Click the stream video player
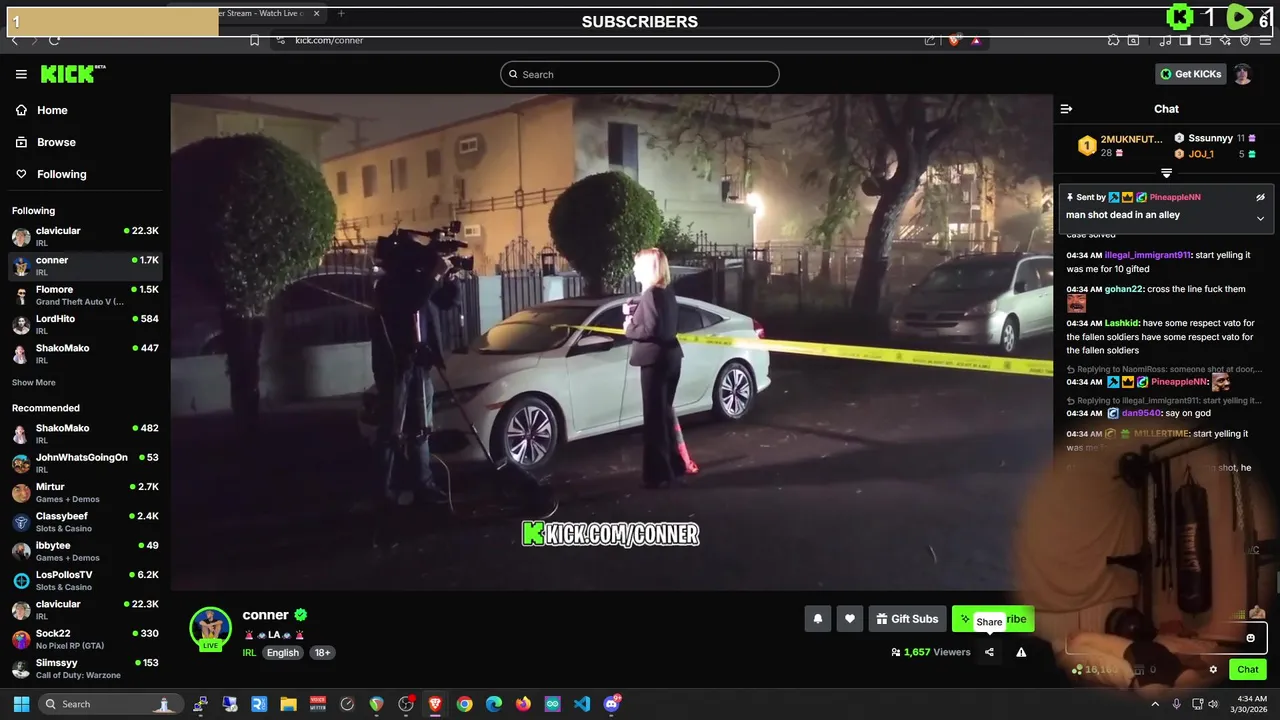 coord(611,342)
